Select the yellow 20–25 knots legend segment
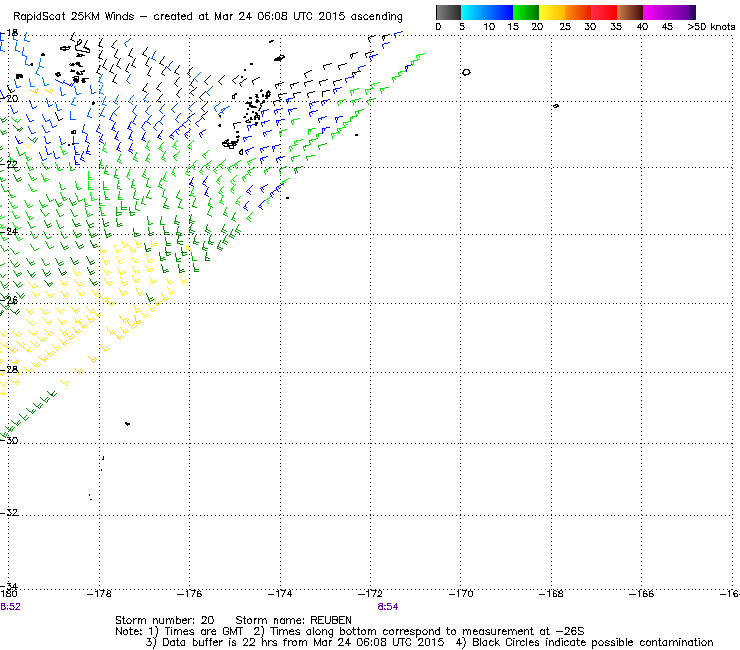This screenshot has height=650, width=740. [x=552, y=12]
